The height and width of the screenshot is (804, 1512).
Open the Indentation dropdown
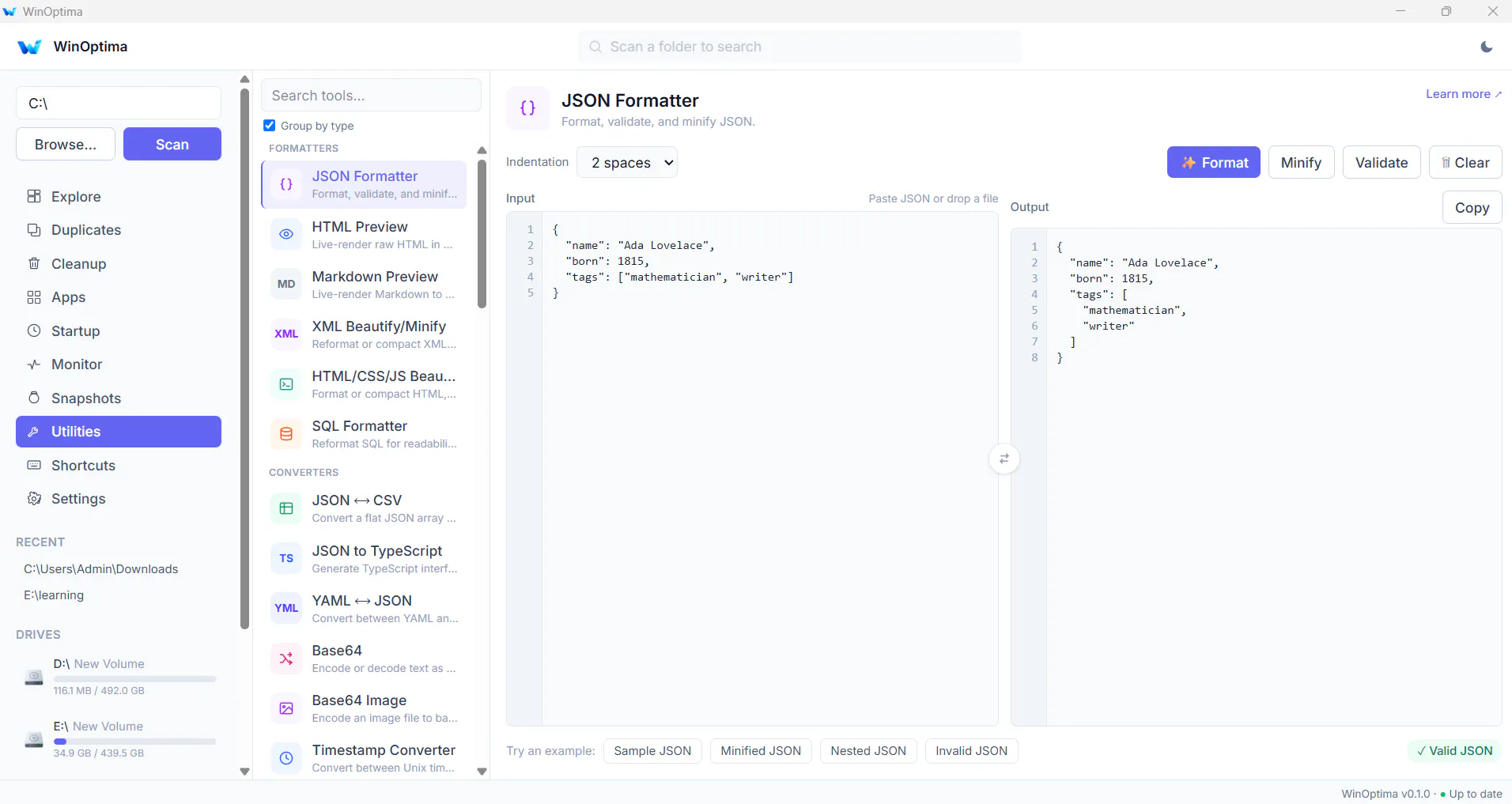pos(627,162)
